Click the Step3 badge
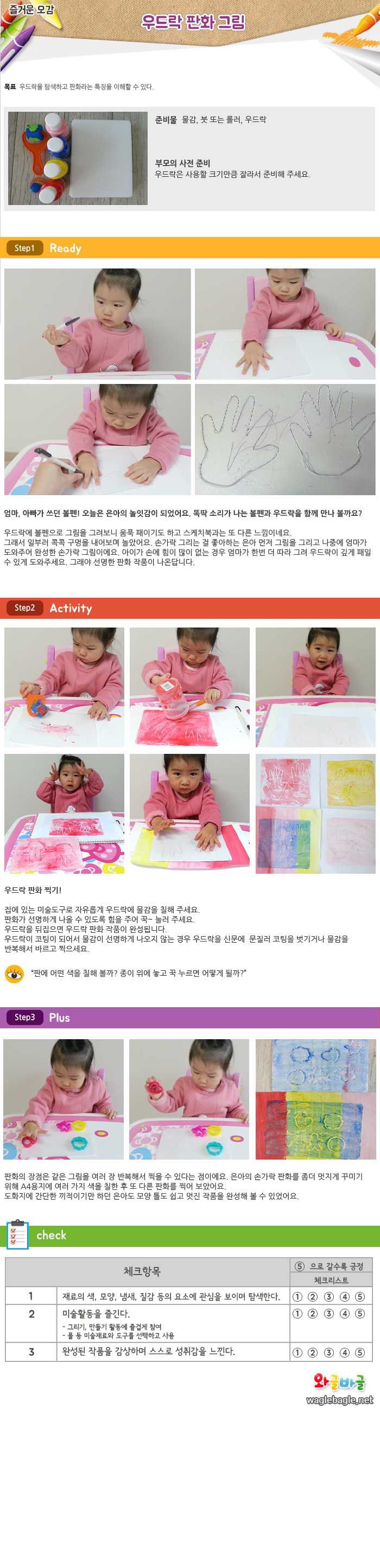 tap(24, 1017)
